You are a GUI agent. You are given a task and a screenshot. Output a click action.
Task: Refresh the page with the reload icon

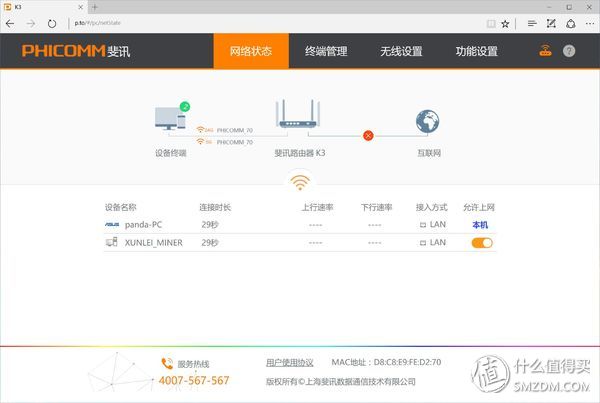(x=52, y=24)
